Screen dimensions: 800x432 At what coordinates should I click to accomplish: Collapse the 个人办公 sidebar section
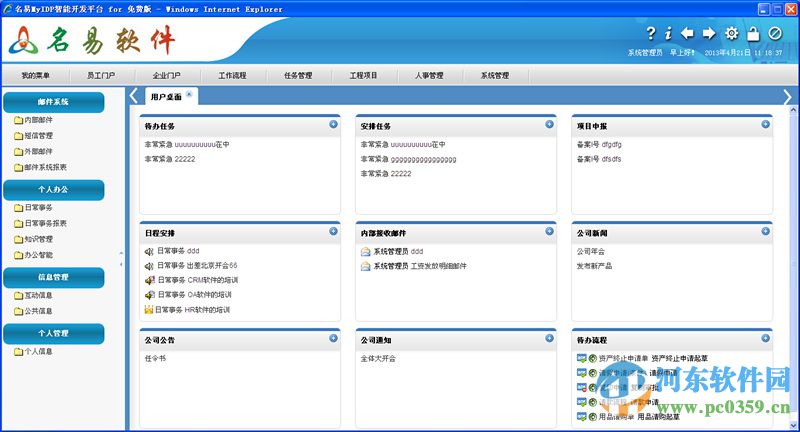(54, 190)
